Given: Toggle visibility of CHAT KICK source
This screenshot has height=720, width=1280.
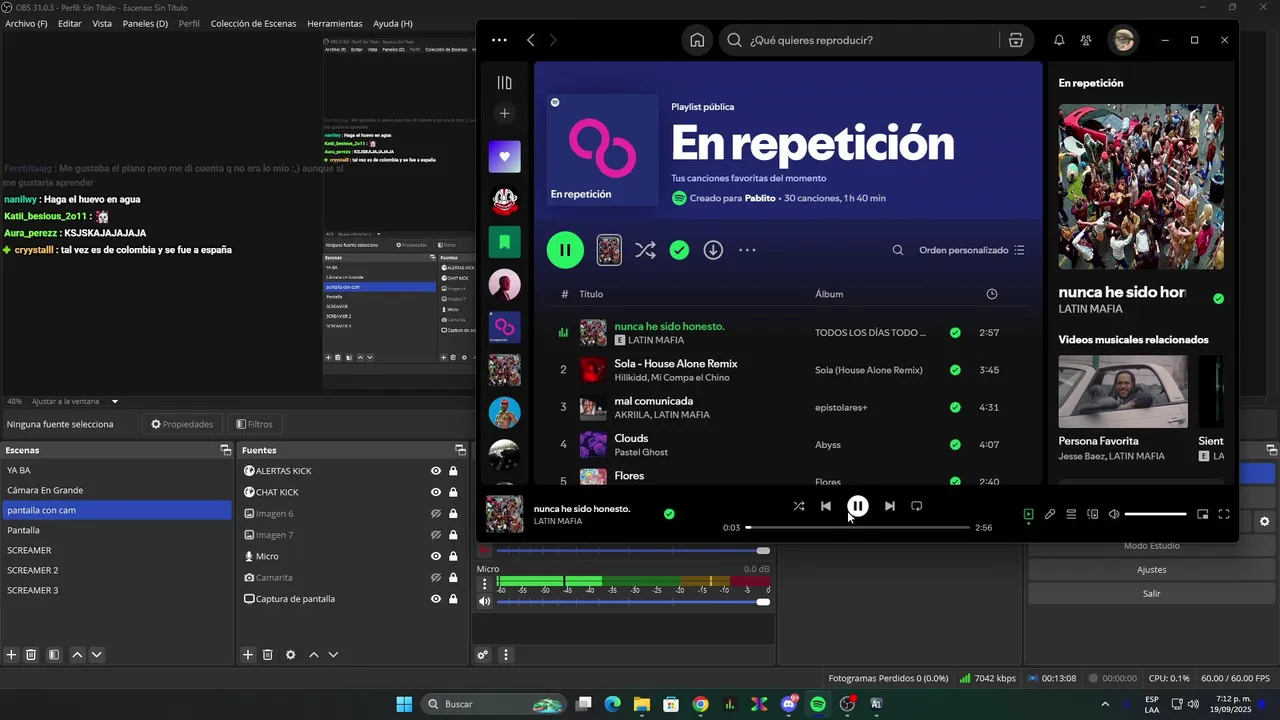Looking at the screenshot, I should 436,492.
